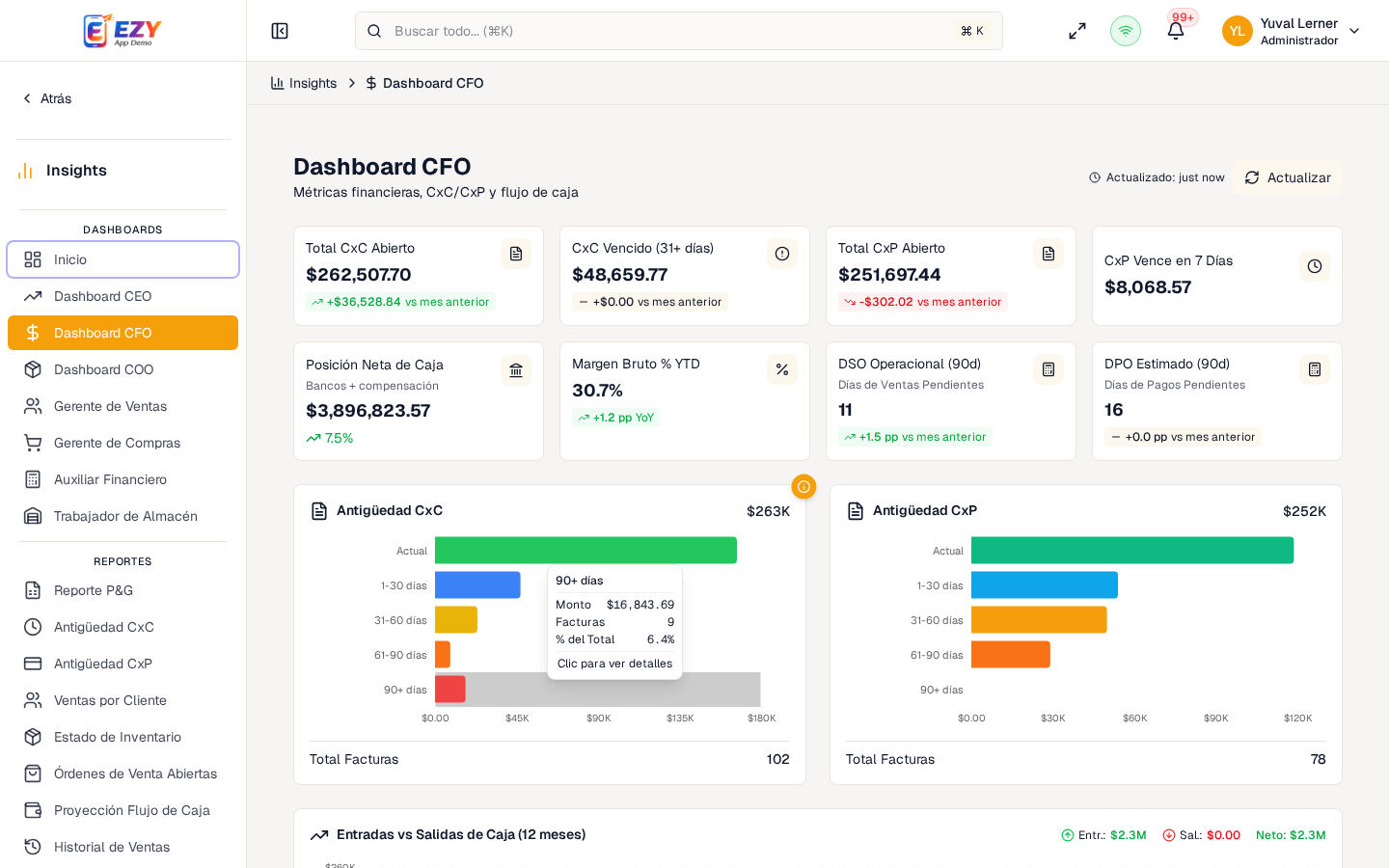Click the CxP Vence en 7 Días clock icon
The height and width of the screenshot is (868, 1389).
pyautogui.click(x=1315, y=266)
